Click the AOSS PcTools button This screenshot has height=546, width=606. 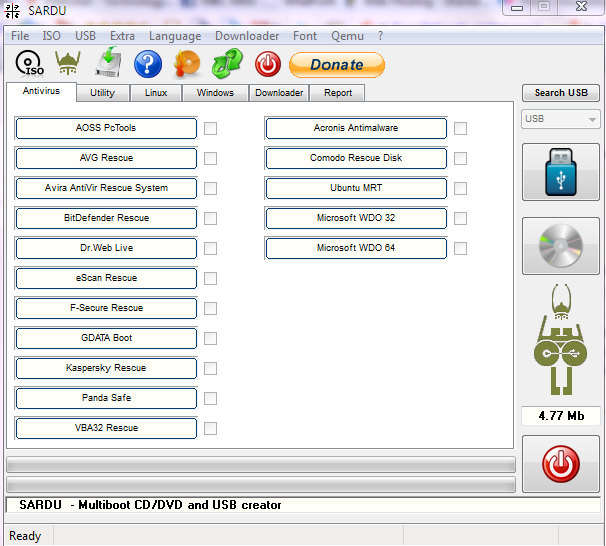coord(106,128)
